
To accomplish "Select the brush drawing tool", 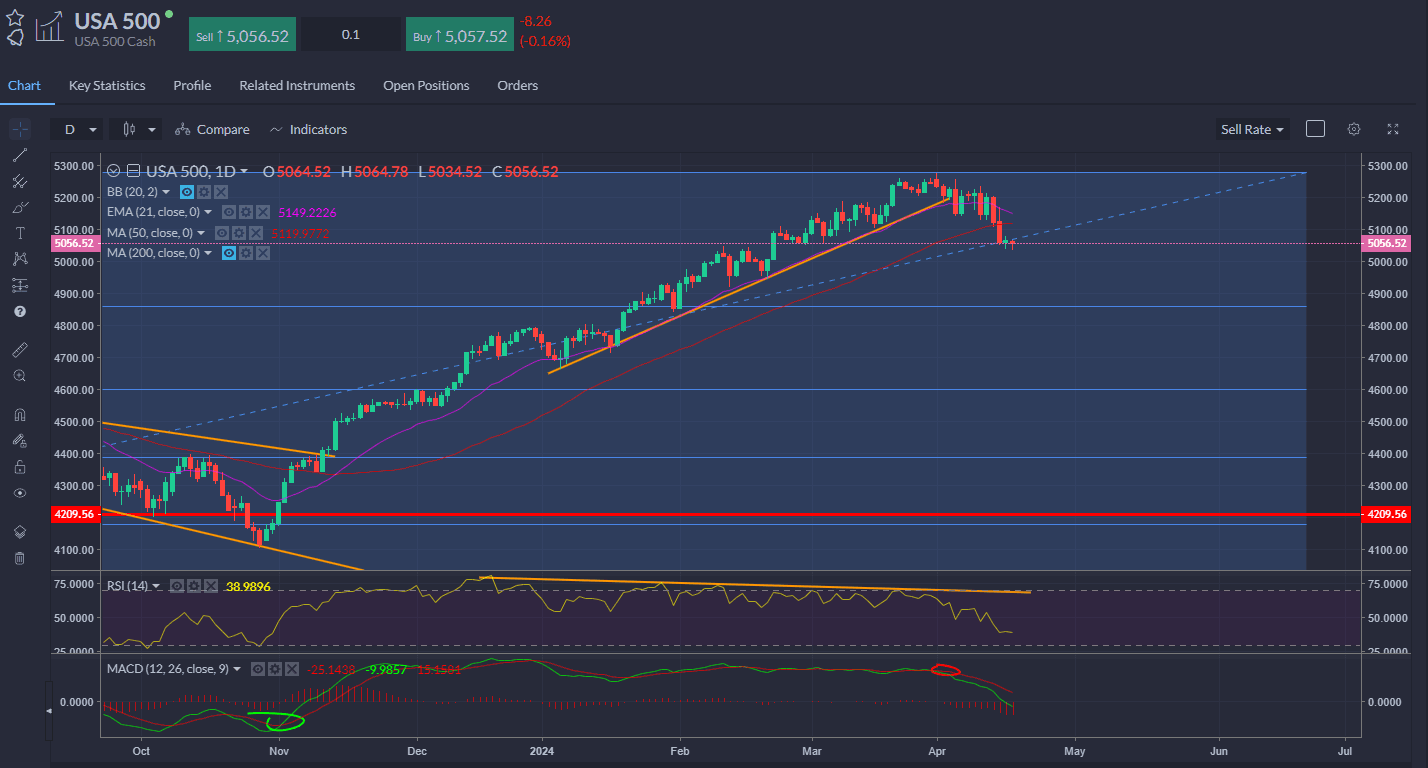I will [x=20, y=207].
